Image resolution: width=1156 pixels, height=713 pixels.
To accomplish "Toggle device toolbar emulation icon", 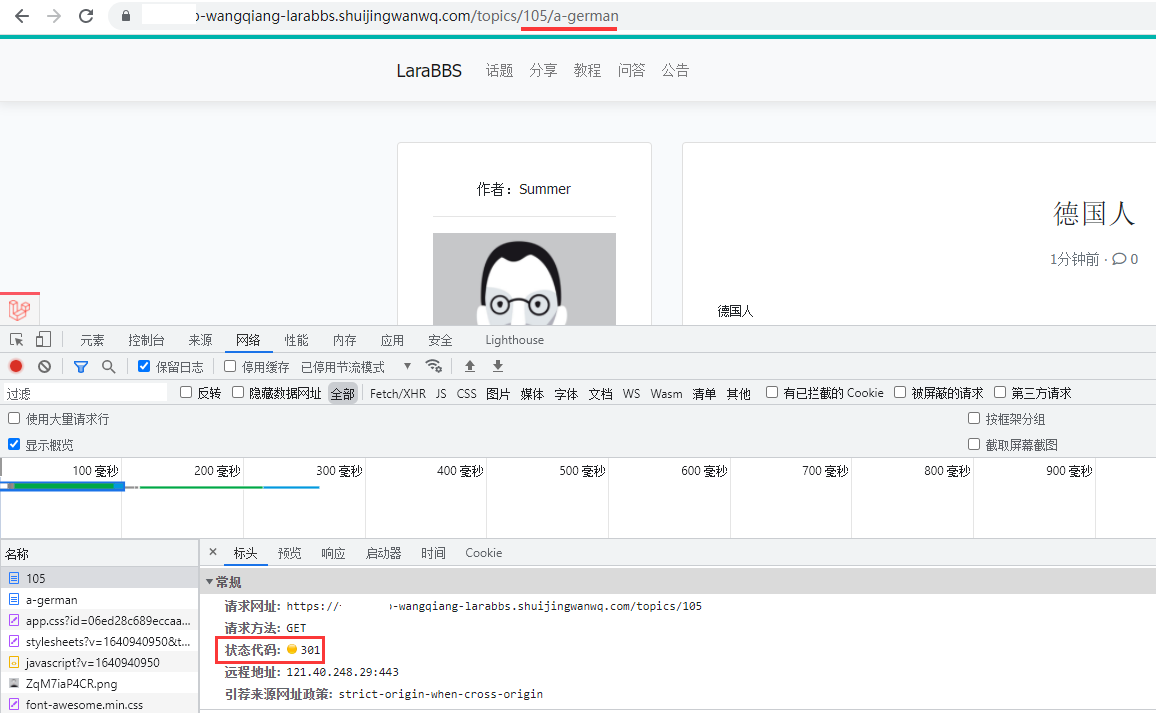I will 43,340.
